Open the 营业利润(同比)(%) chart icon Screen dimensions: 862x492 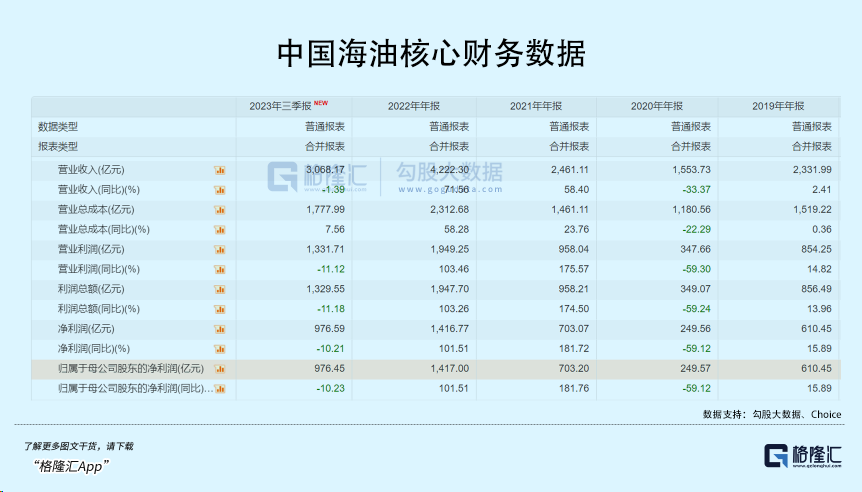[220, 269]
